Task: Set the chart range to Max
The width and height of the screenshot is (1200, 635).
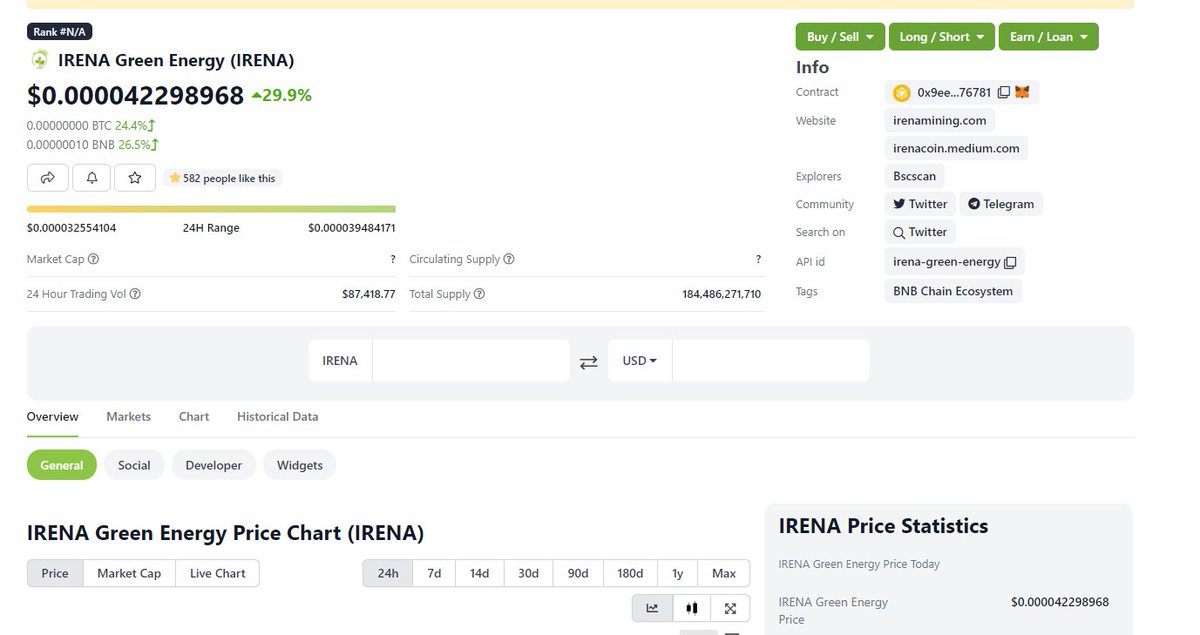Action: tap(724, 573)
